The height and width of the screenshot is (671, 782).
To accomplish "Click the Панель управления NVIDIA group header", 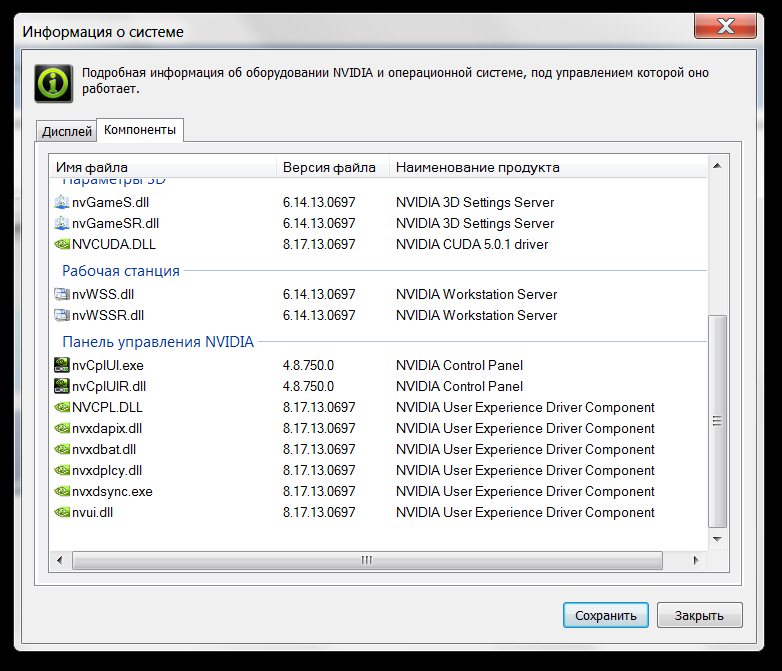I will (158, 342).
